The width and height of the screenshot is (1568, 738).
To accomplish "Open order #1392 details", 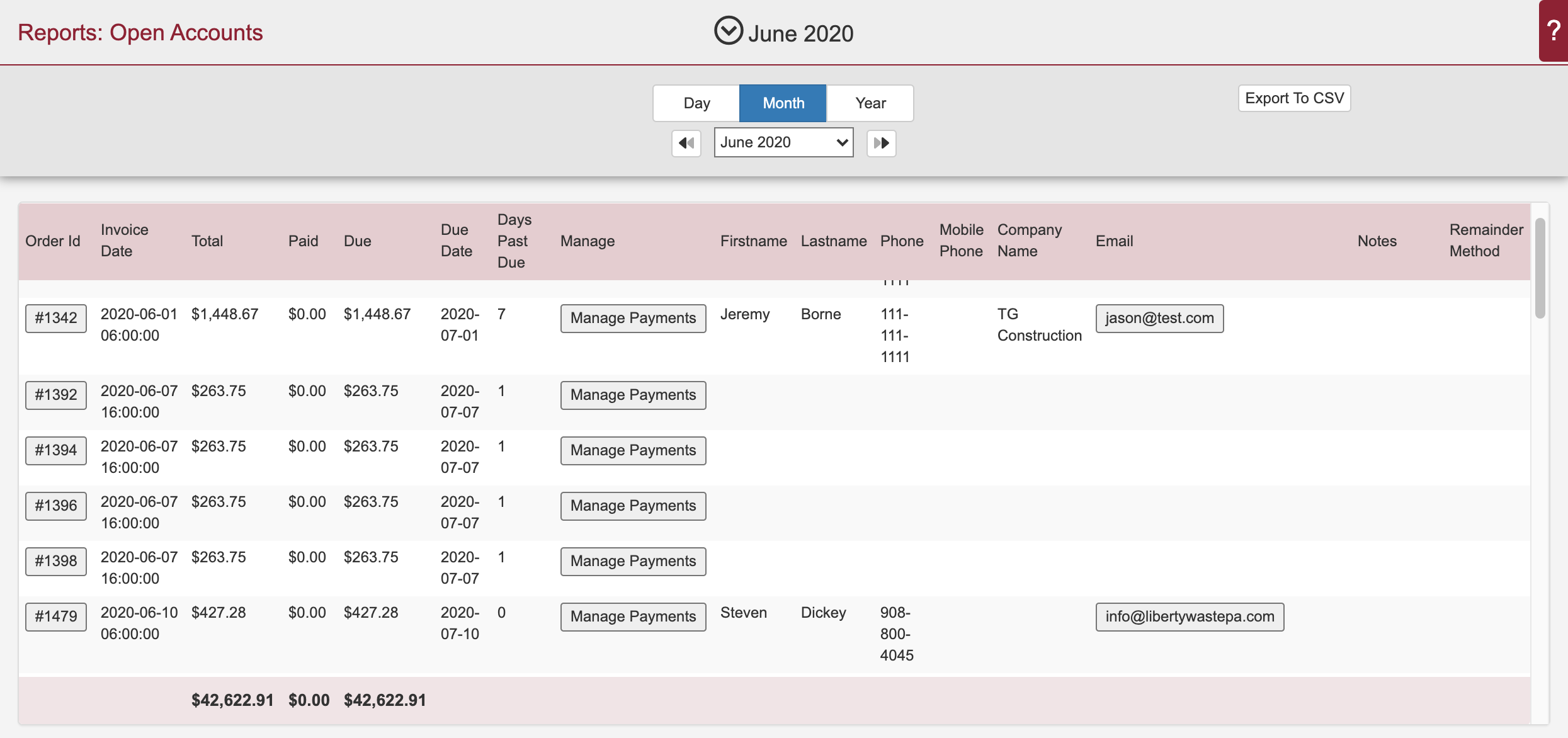I will coord(55,395).
